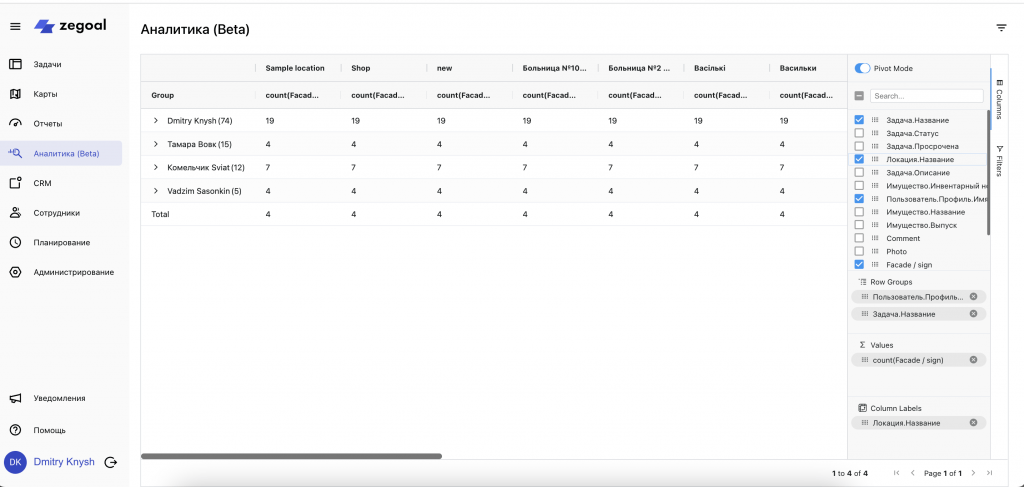Remove count(Facade / sign) from Values

tap(973, 359)
